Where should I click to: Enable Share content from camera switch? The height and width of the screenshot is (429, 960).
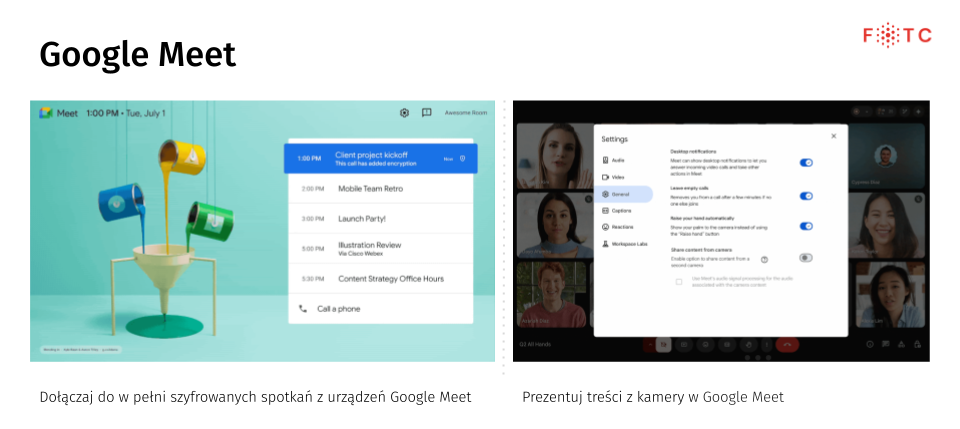click(x=806, y=258)
